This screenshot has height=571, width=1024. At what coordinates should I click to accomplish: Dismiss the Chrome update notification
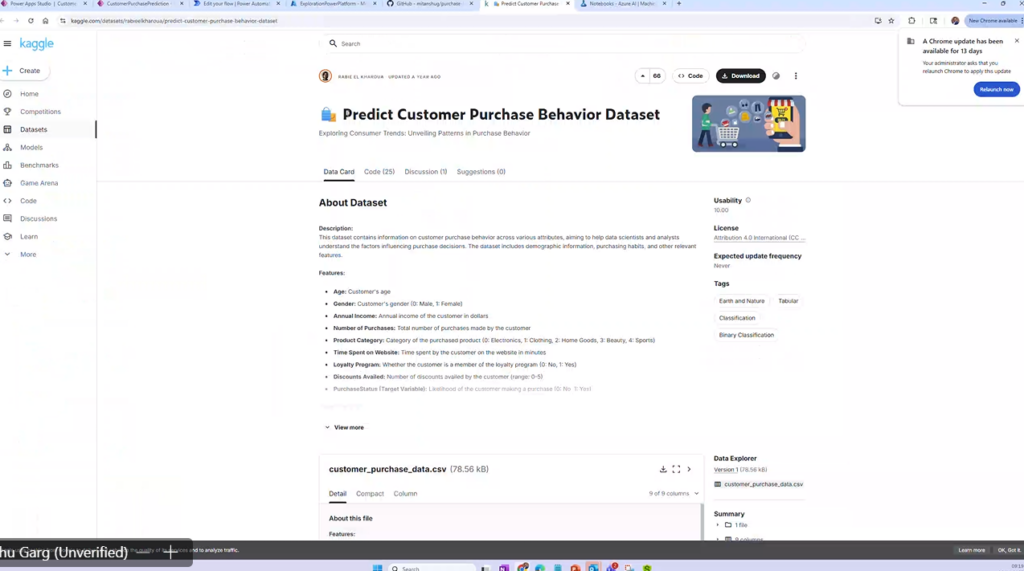click(1016, 41)
